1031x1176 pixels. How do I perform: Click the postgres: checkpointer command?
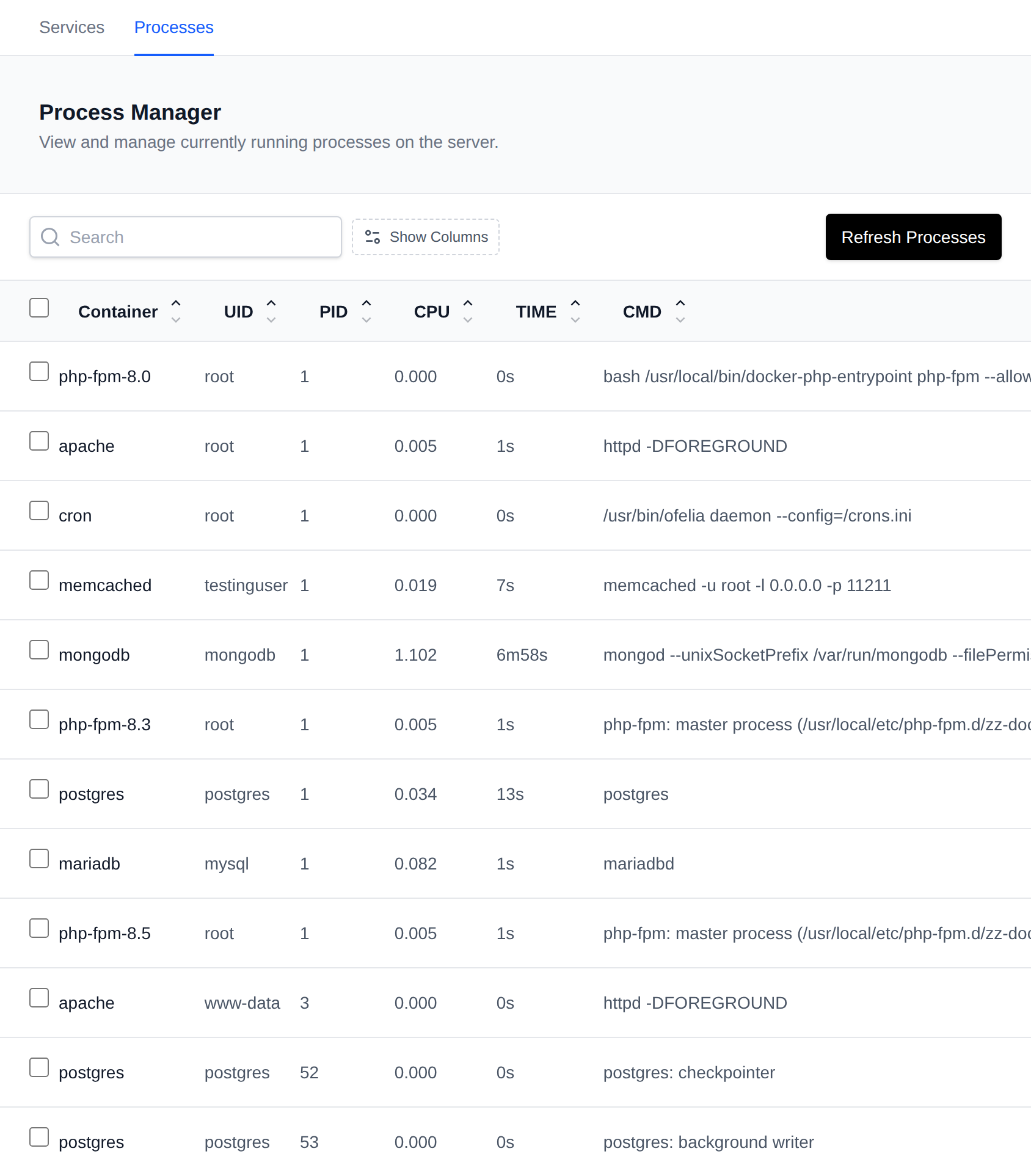tap(689, 1073)
